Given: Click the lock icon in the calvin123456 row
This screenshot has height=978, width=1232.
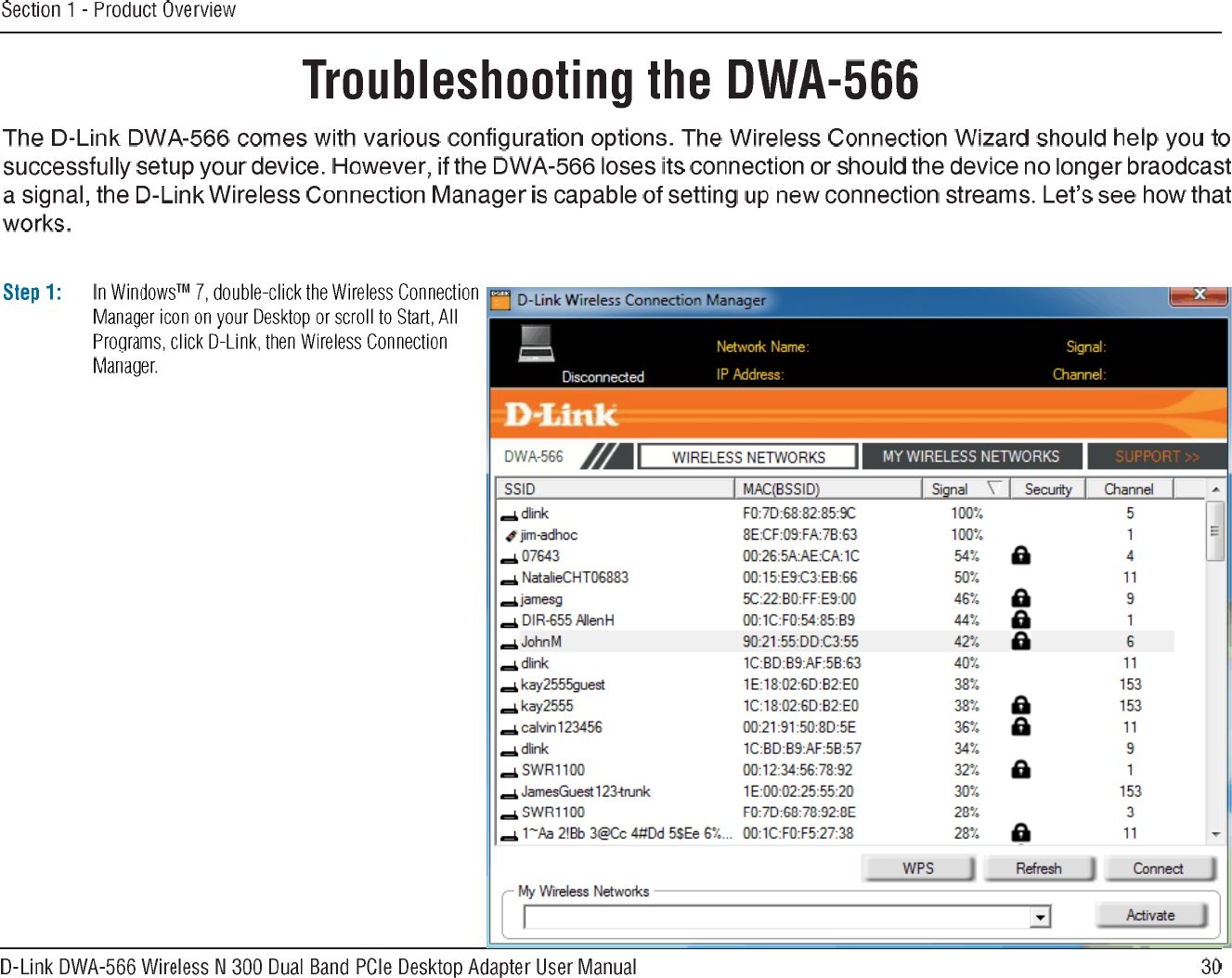Looking at the screenshot, I should (1020, 726).
